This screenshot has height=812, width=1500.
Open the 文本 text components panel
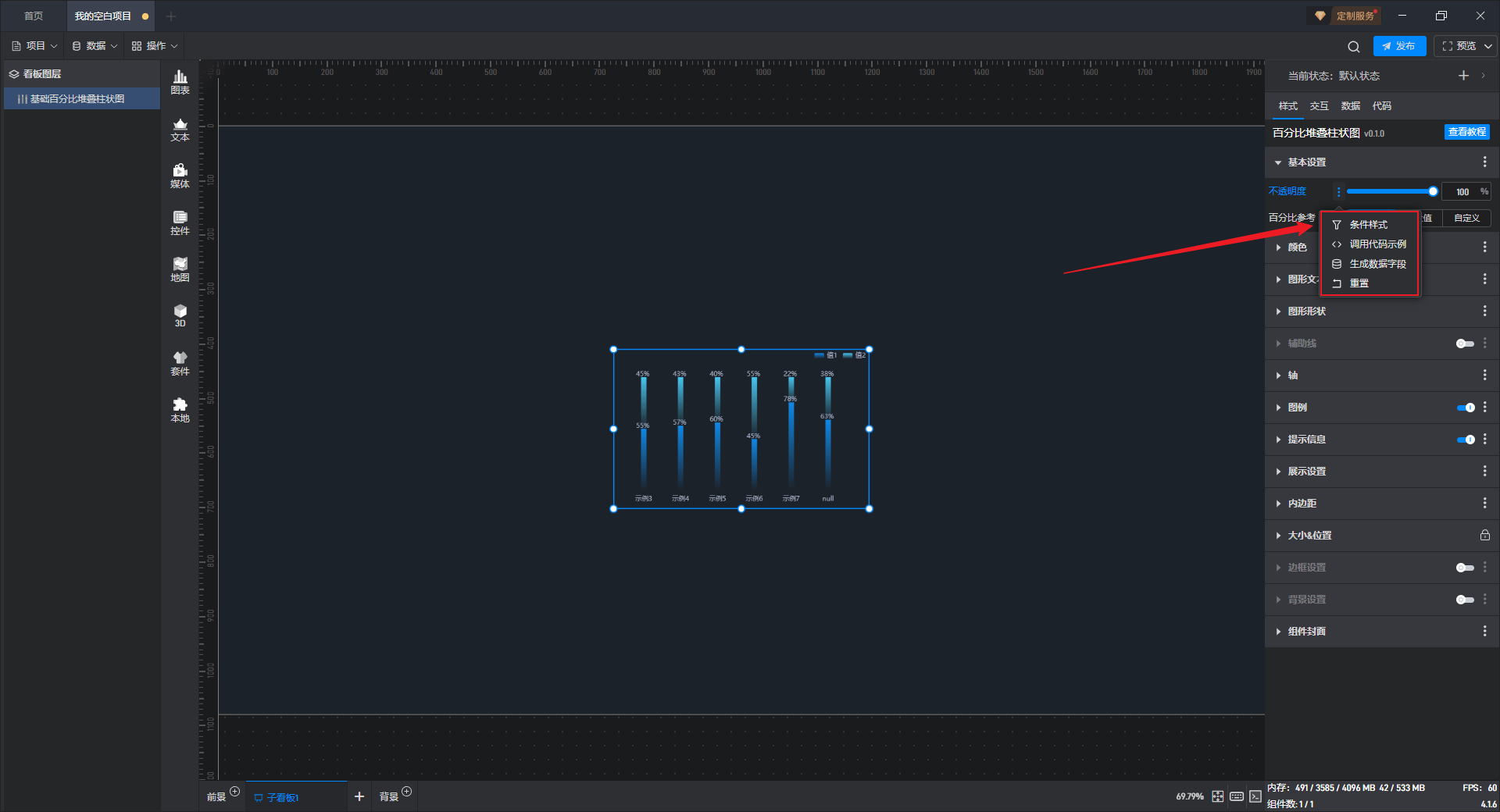pyautogui.click(x=180, y=129)
